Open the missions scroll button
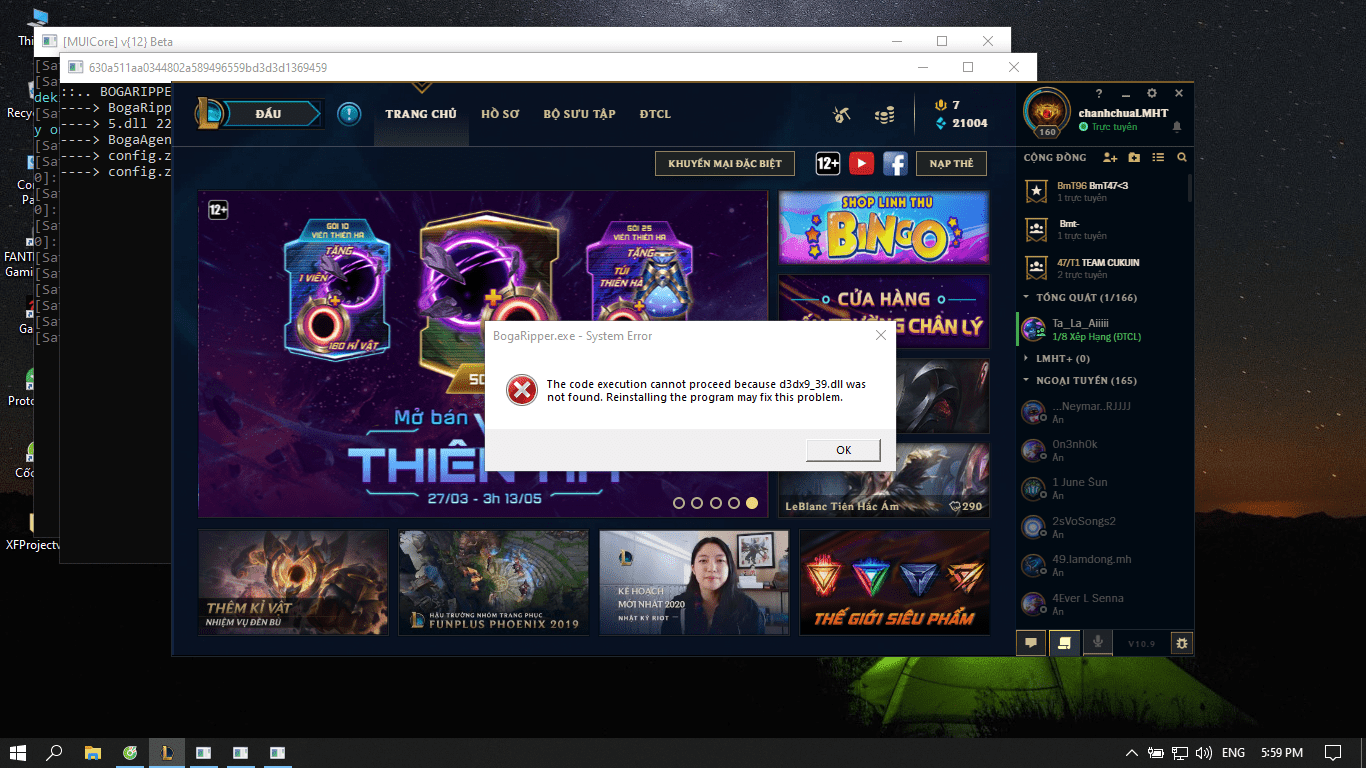Viewport: 1366px width, 768px height. 1064,643
